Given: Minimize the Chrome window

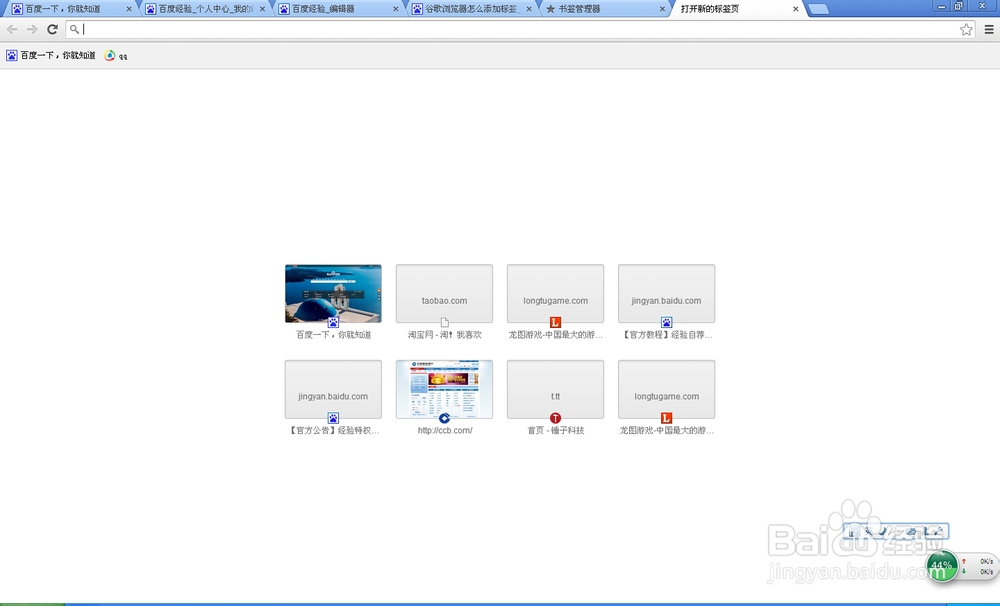Looking at the screenshot, I should (x=941, y=6).
